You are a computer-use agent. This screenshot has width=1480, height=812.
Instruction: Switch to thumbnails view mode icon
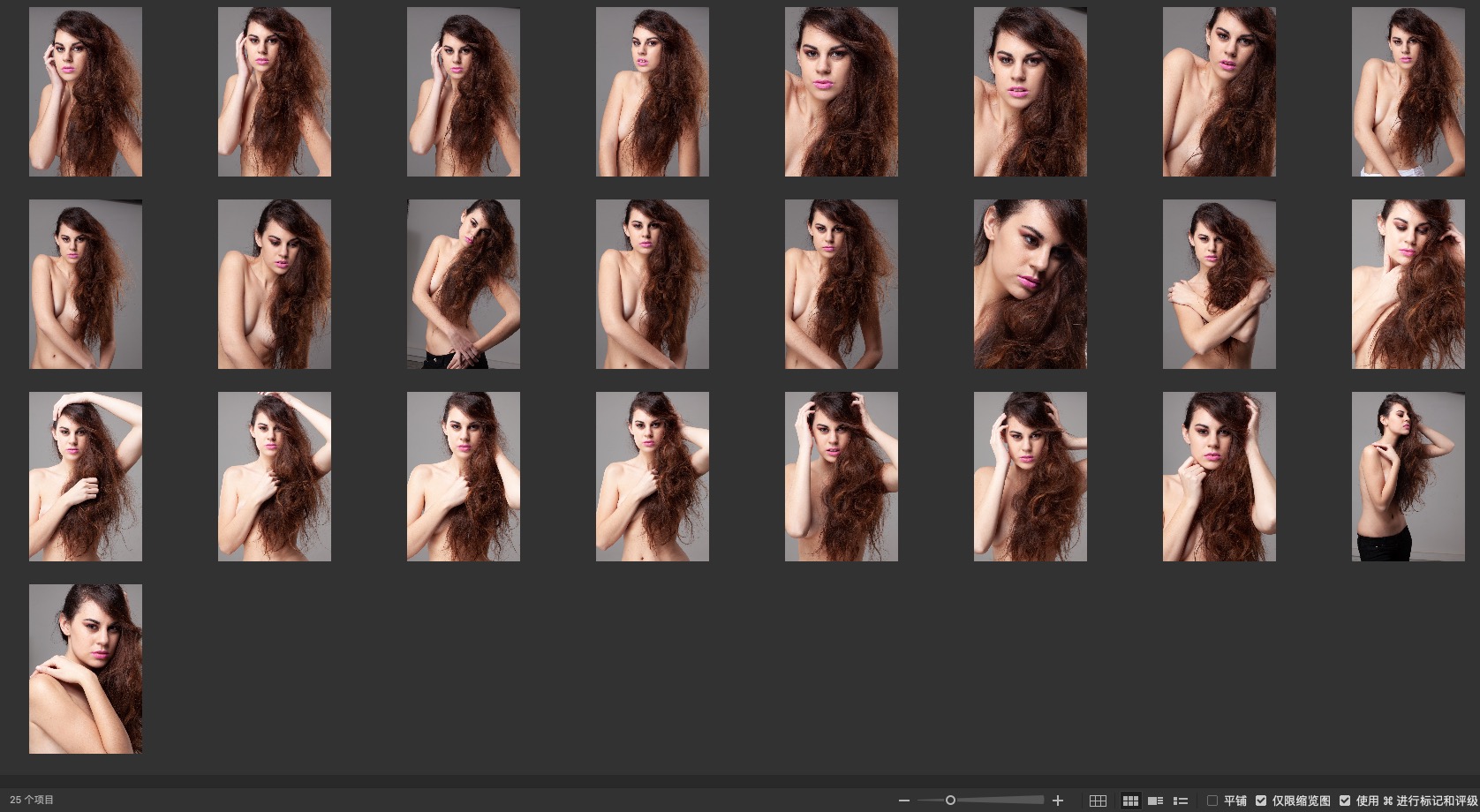(x=1130, y=801)
